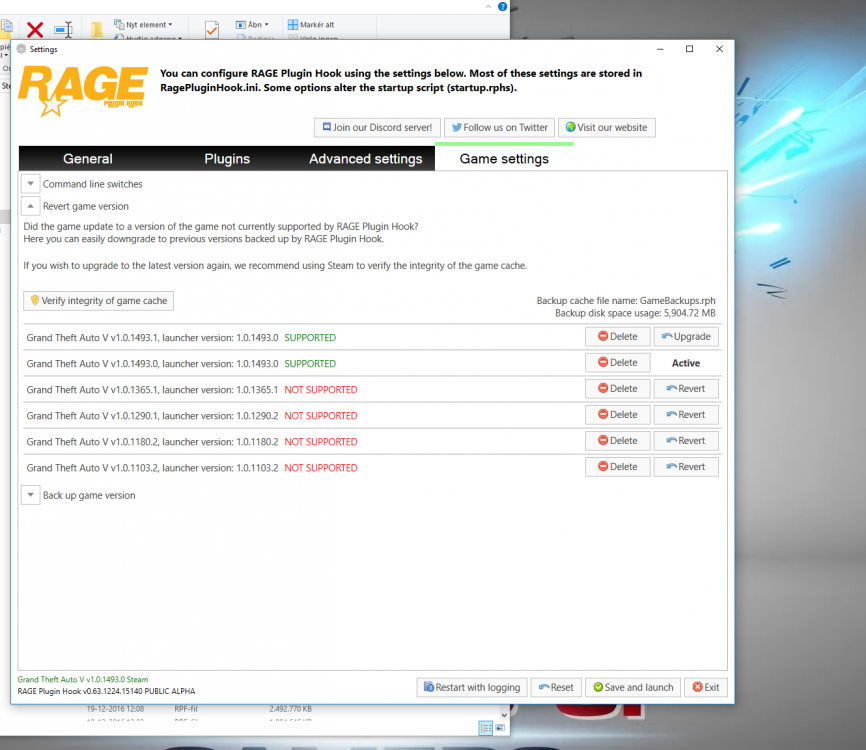This screenshot has width=866, height=750.
Task: Click red X delete icon in Explorer ribbon
Action: point(35,29)
